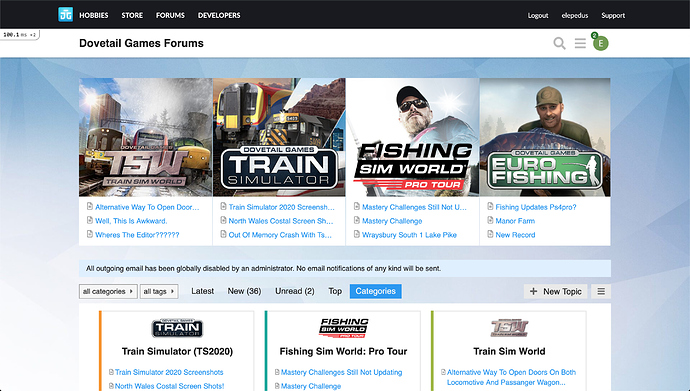
Task: Click the Fishing Sim World logo in category card
Action: click(343, 328)
